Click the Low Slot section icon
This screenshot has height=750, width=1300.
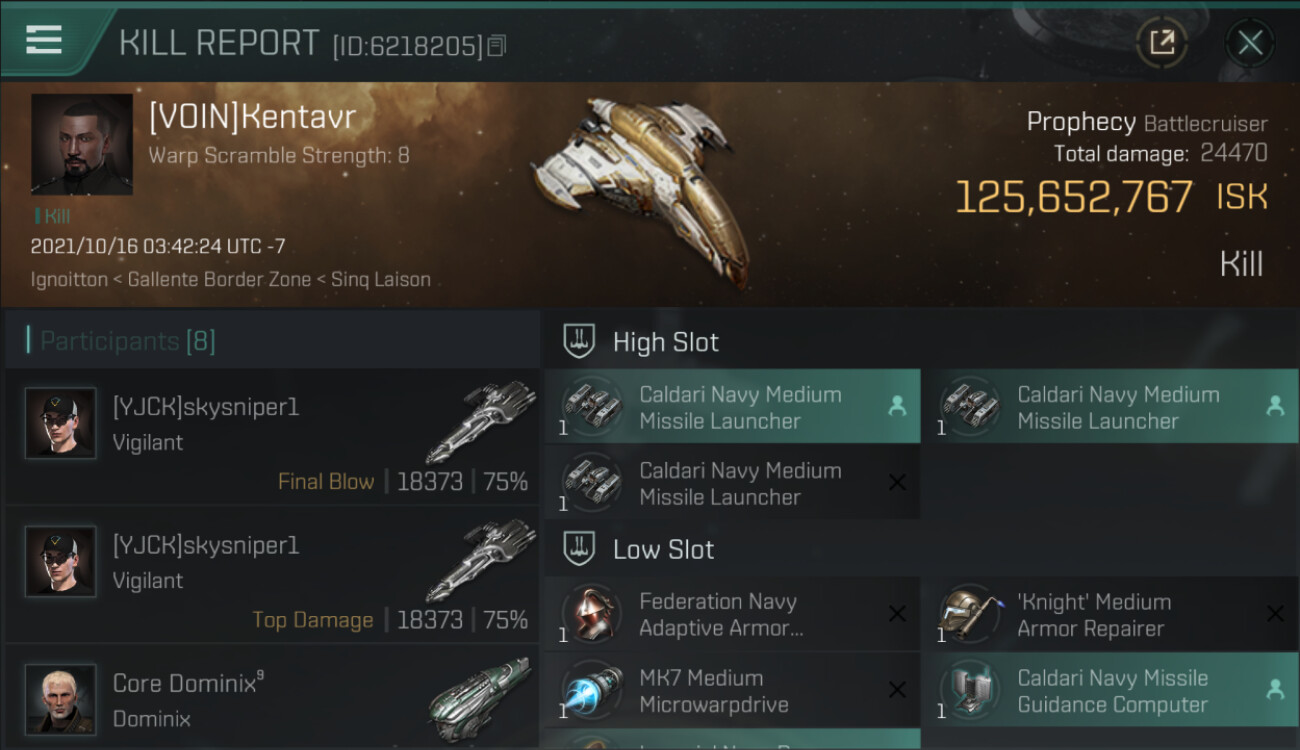(x=580, y=549)
